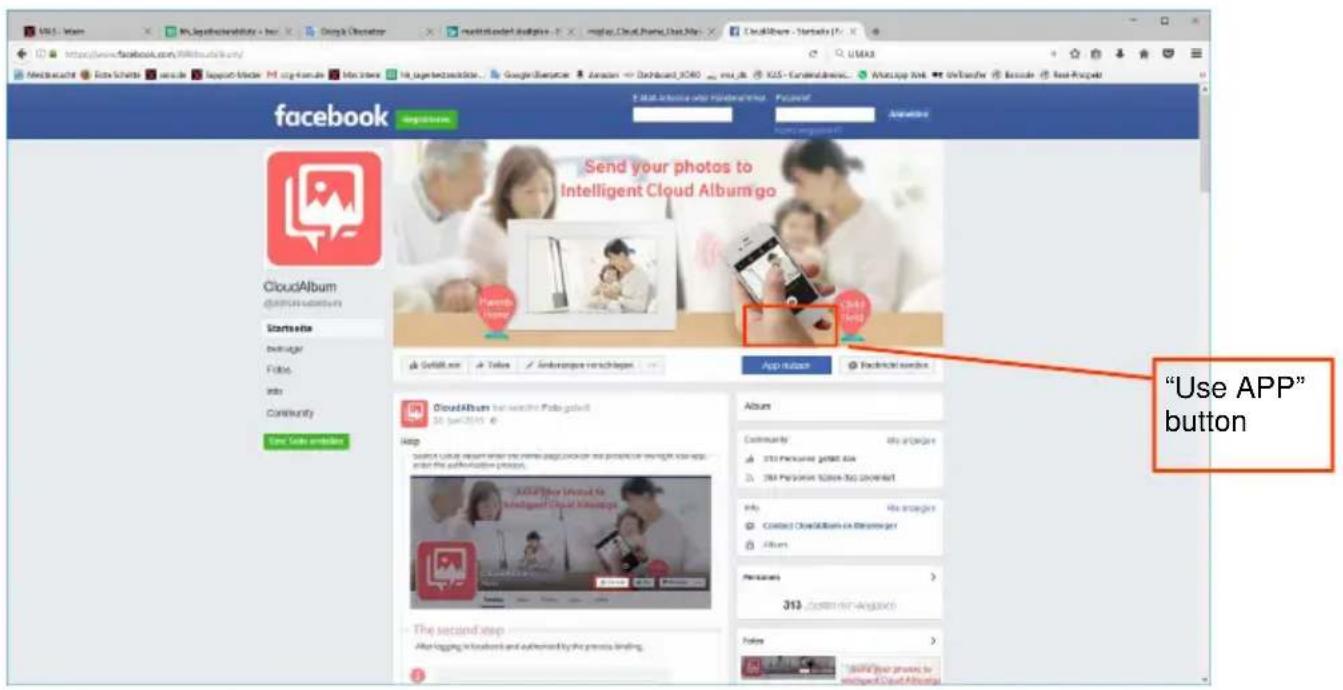The width and height of the screenshot is (1343, 690).
Task: Click the CloudAlbum post author avatar
Action: 414,414
